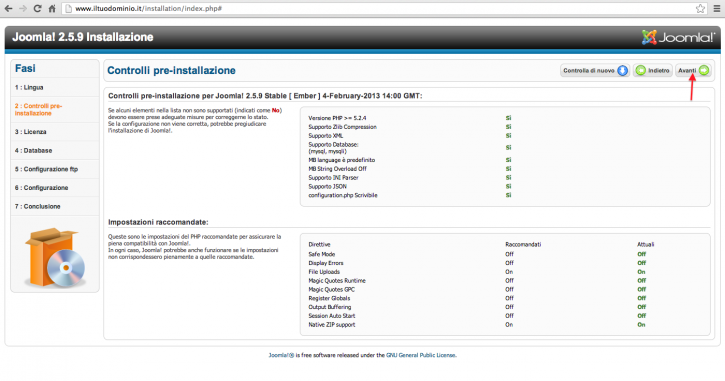Click the Supporto INI Parser row
The width and height of the screenshot is (725, 381).
[410, 178]
